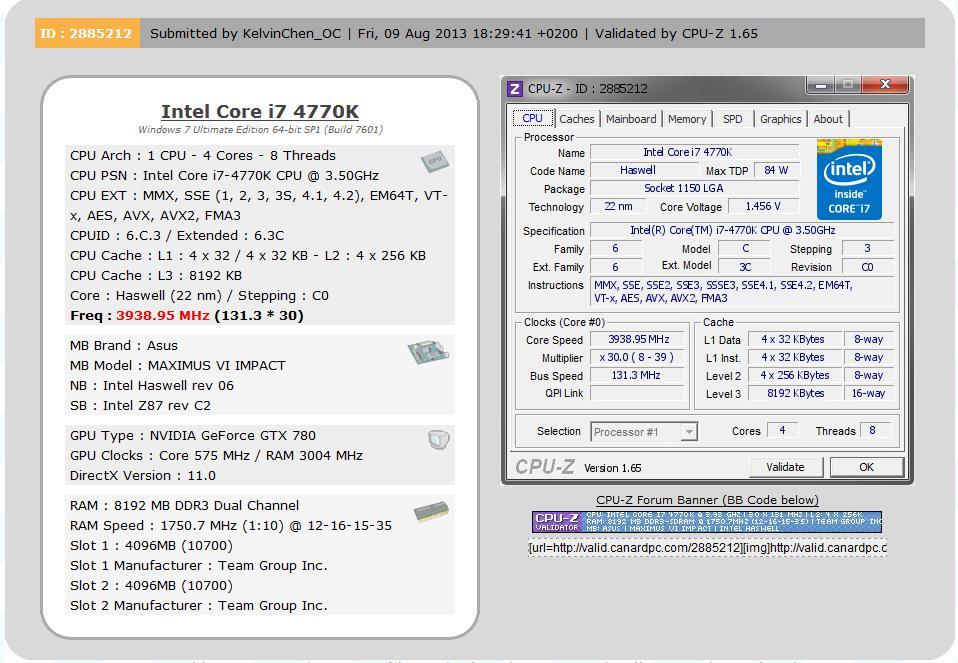
Task: Click the CPU chip icon beside CPU Arch
Action: click(434, 161)
